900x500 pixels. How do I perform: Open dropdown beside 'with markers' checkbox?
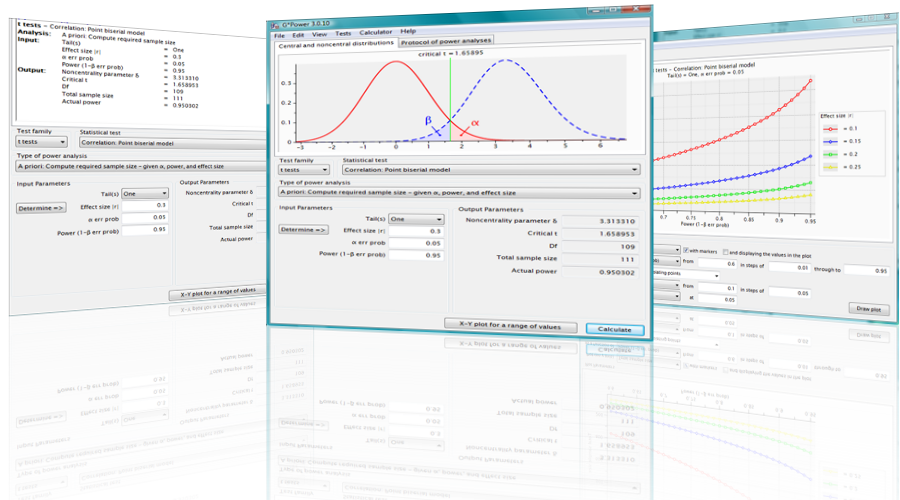coord(667,250)
